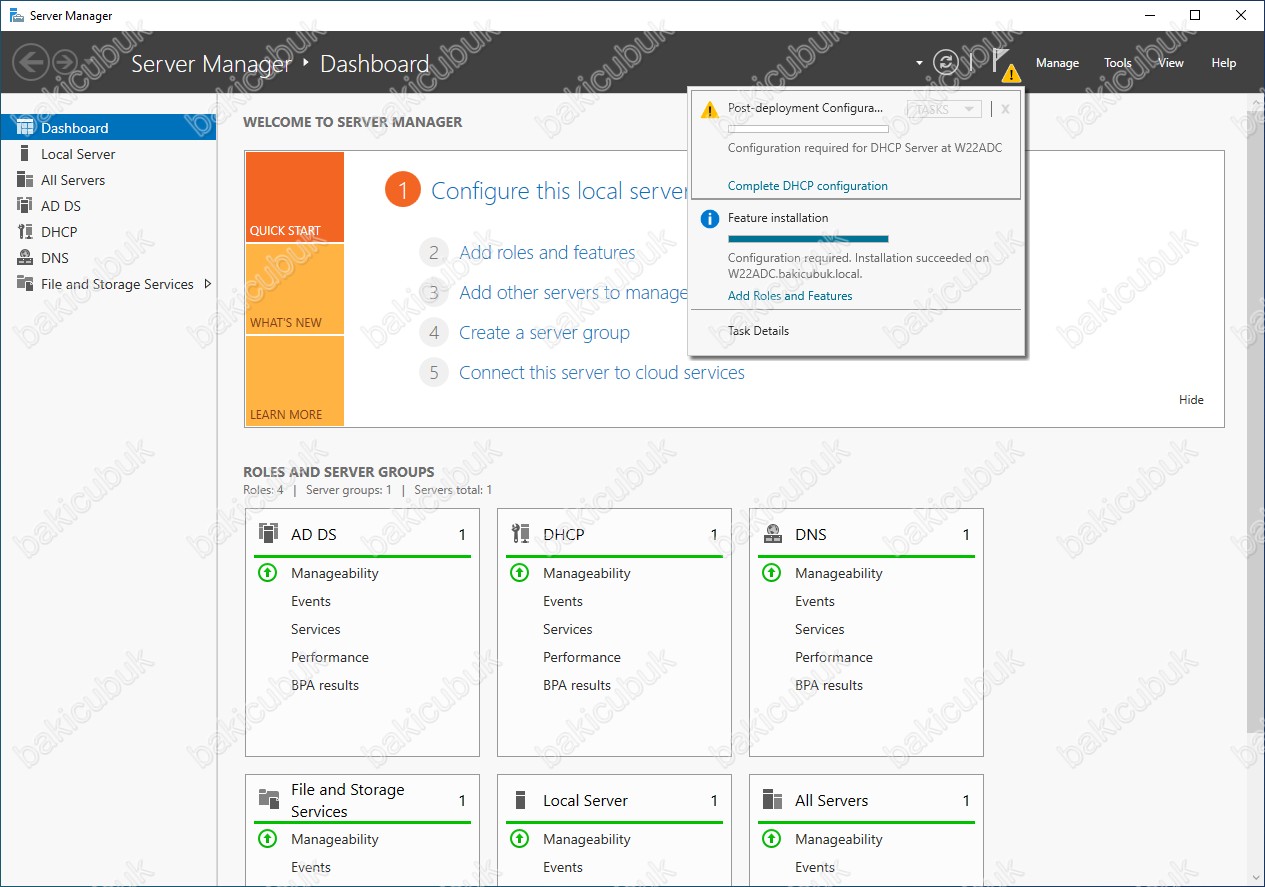Screen dimensions: 1265x887
Task: Click Complete DHCP configuration link
Action: 808,186
